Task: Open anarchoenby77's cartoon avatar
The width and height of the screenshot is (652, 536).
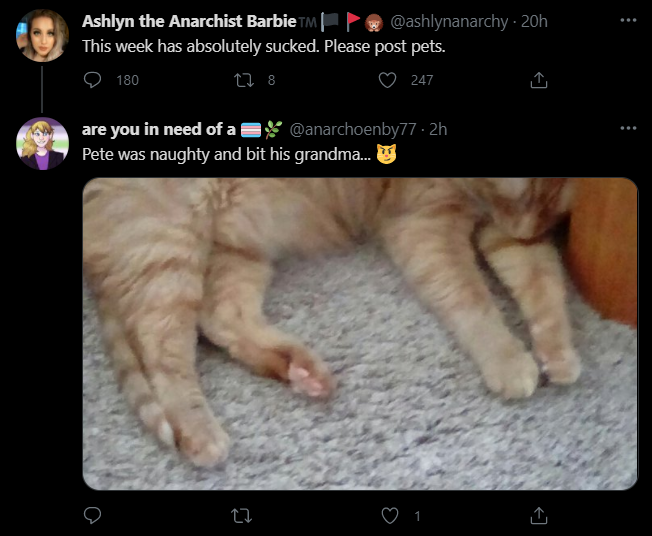Action: tap(42, 143)
